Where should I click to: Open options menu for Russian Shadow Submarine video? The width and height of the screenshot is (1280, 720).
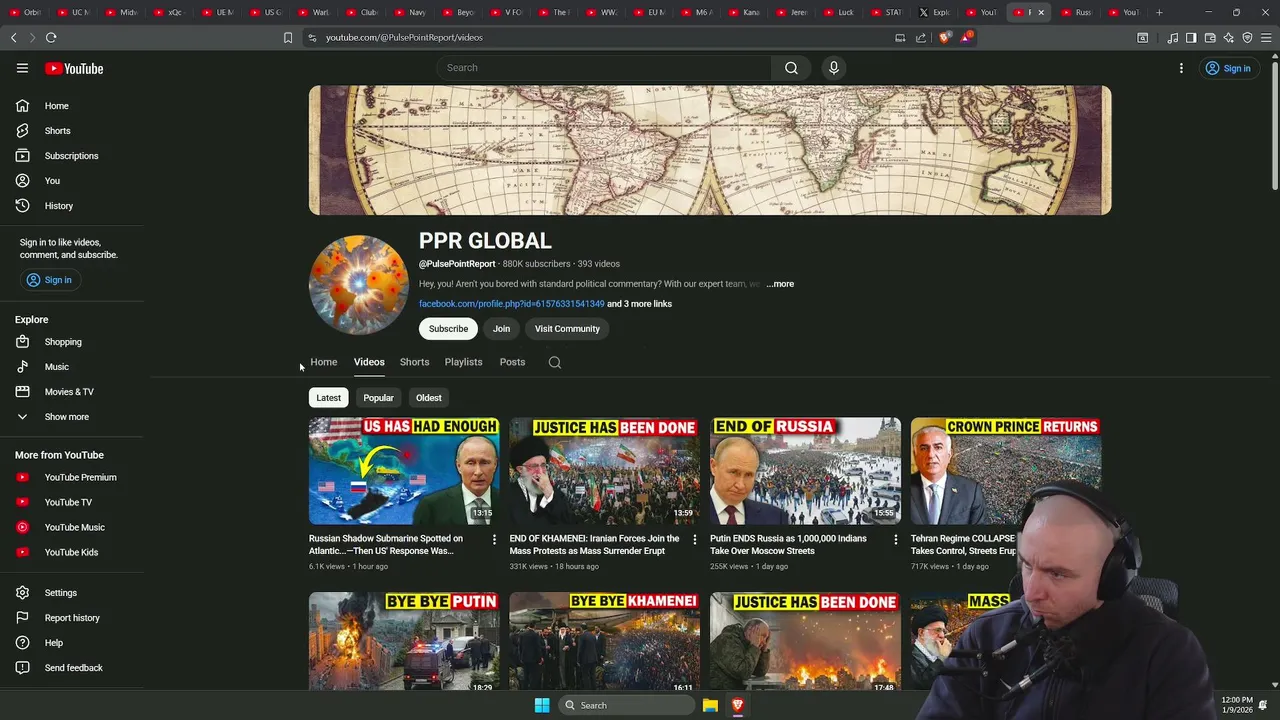494,539
